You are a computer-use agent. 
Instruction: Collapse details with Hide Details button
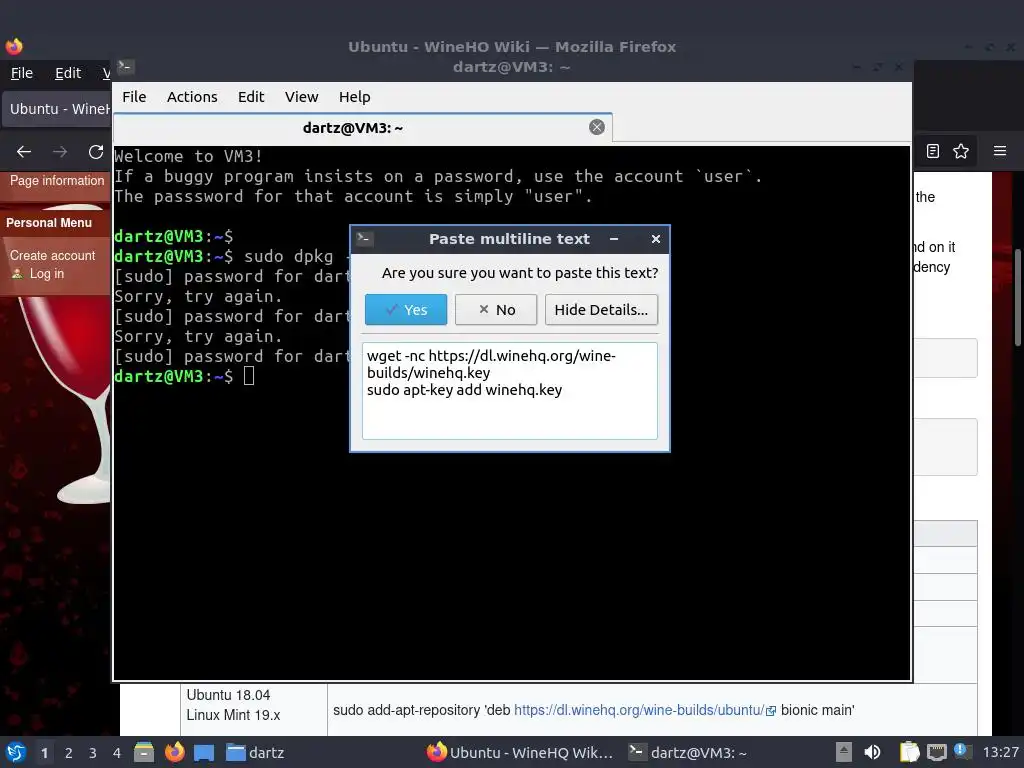[601, 310]
